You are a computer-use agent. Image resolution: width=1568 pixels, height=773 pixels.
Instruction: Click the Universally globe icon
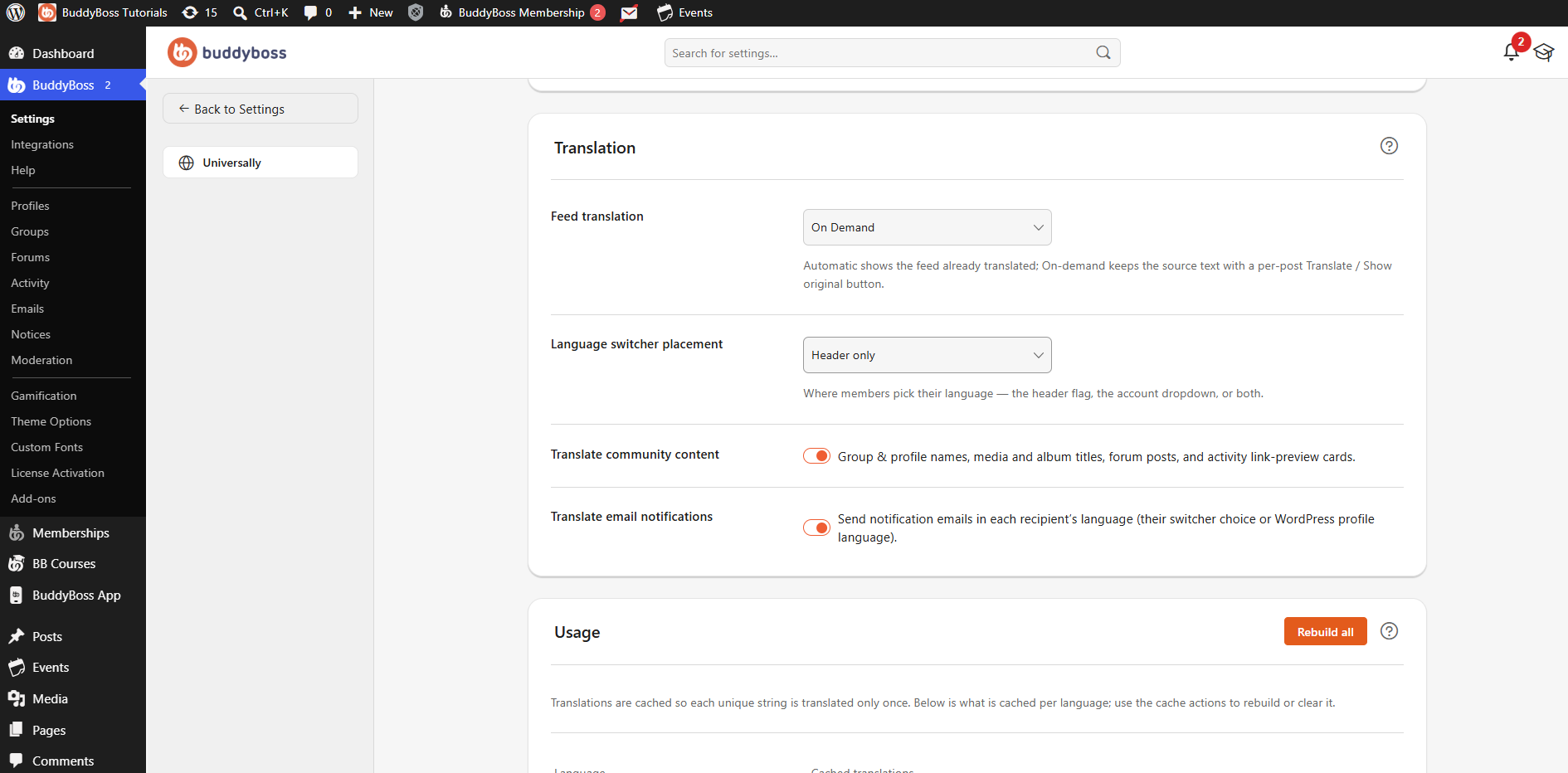click(187, 163)
